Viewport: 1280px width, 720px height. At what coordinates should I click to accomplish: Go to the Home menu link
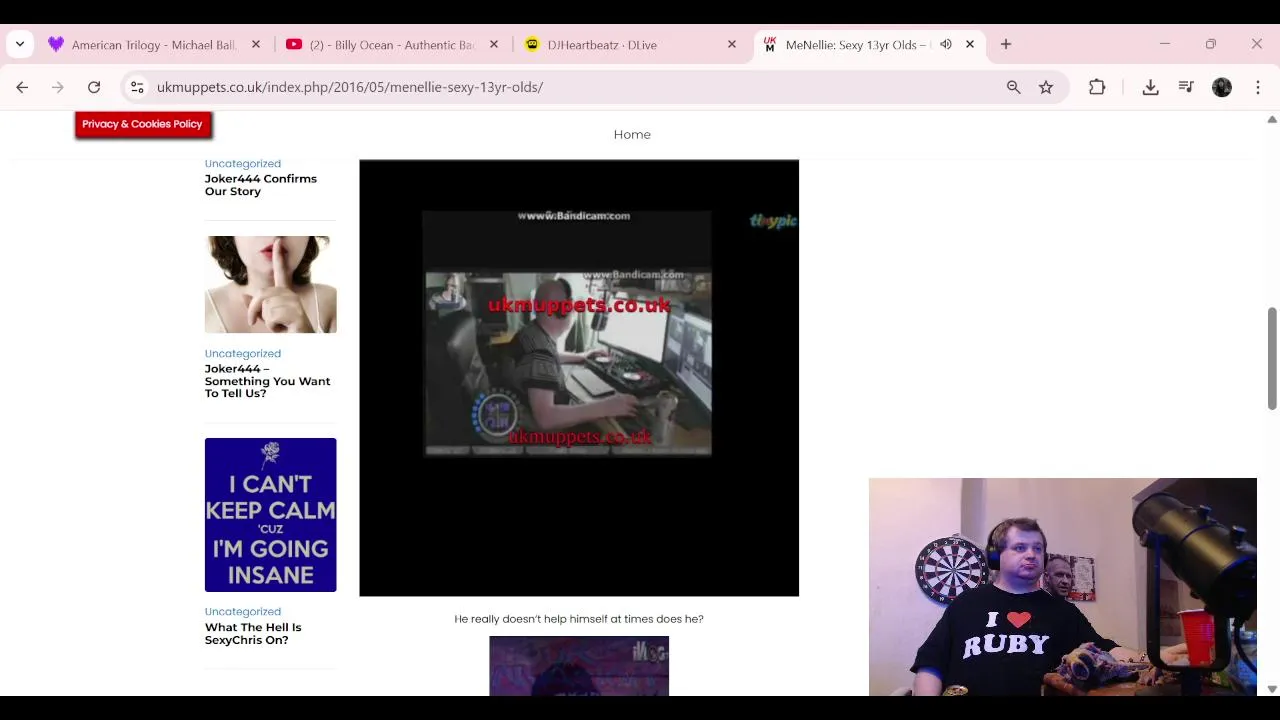632,134
